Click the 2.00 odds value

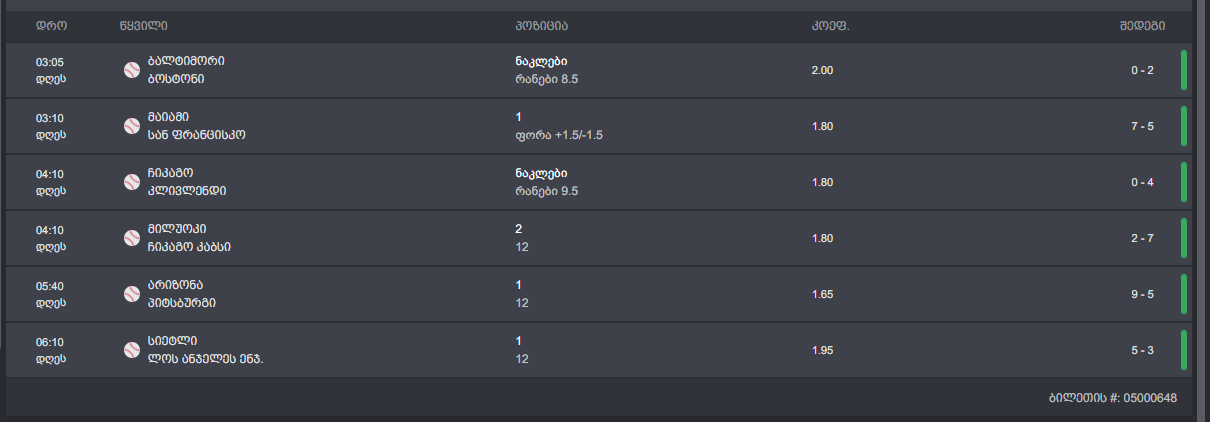[x=822, y=70]
